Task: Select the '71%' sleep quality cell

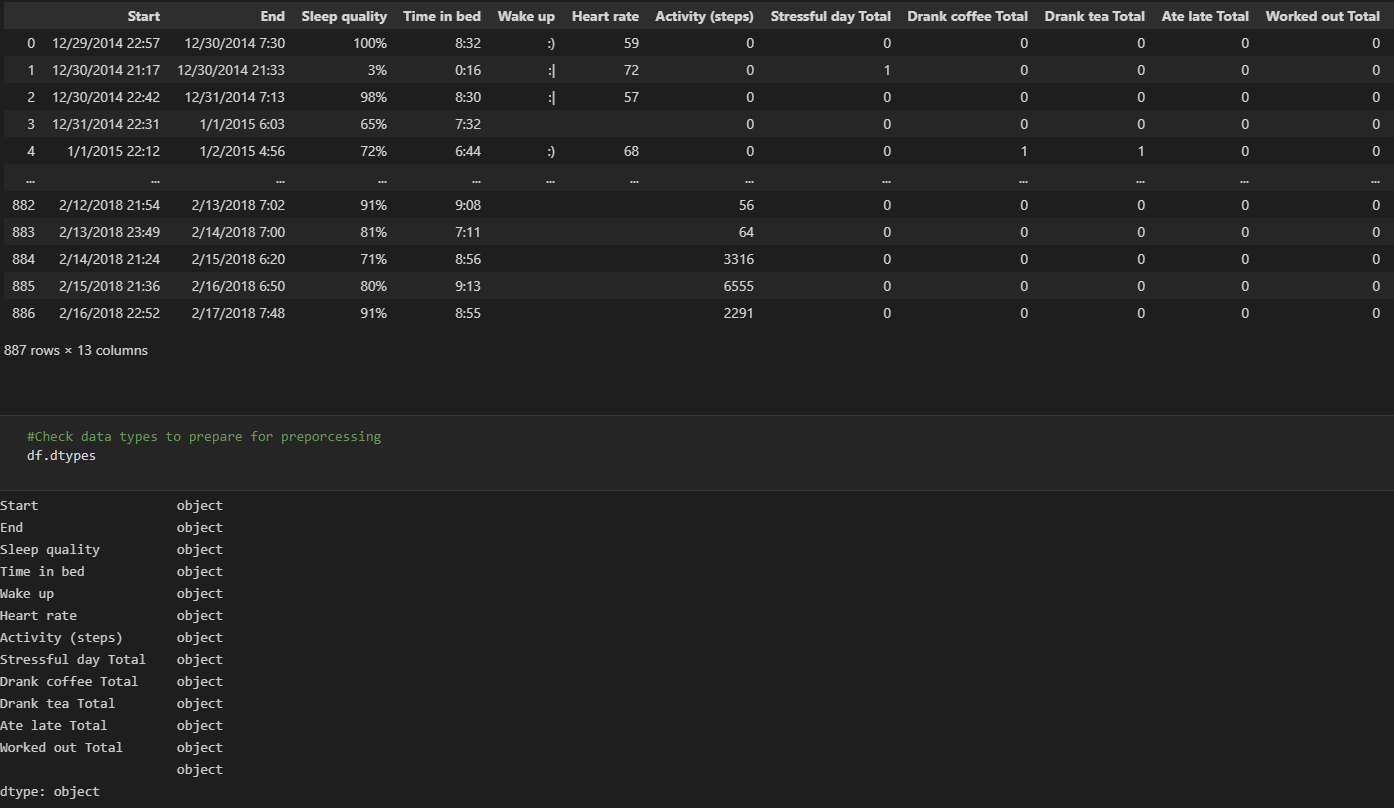Action: point(374,259)
